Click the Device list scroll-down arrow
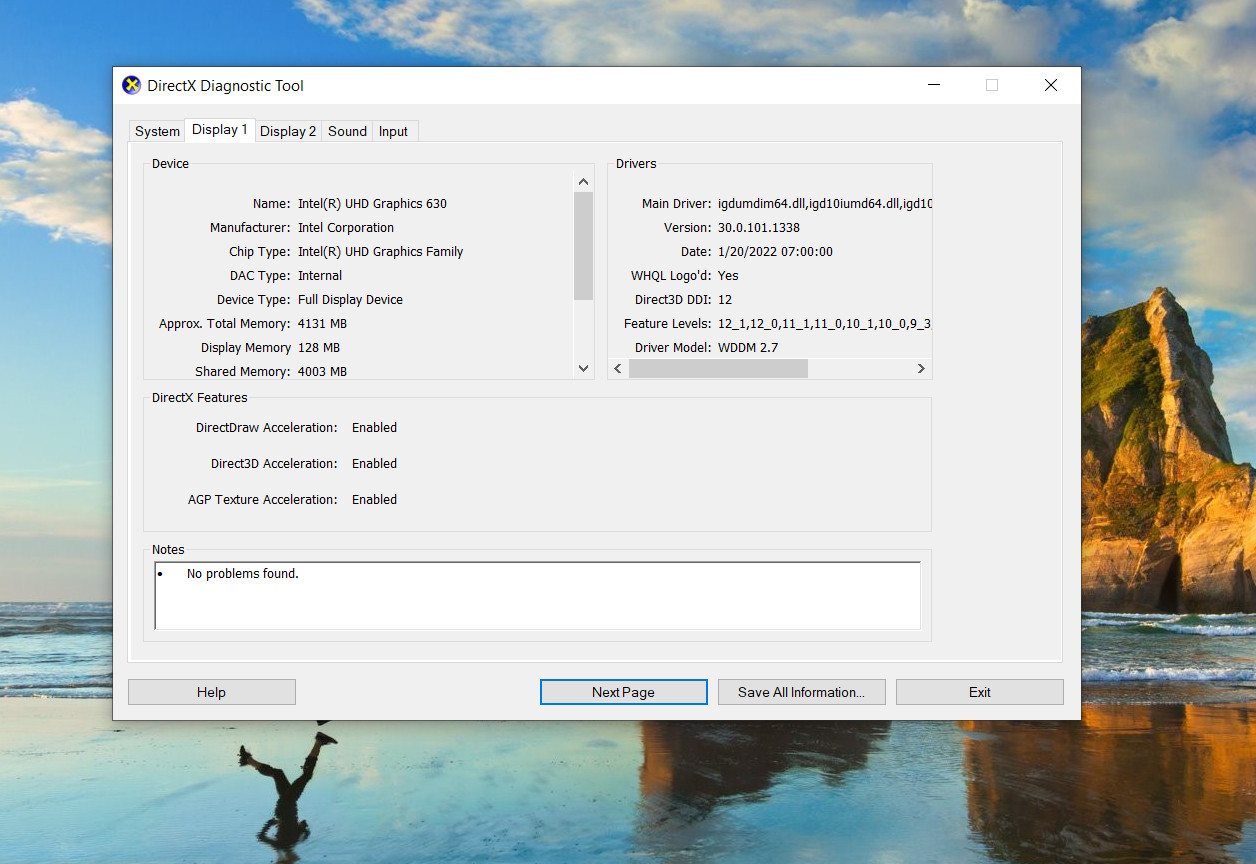The image size is (1256, 864). pos(584,369)
